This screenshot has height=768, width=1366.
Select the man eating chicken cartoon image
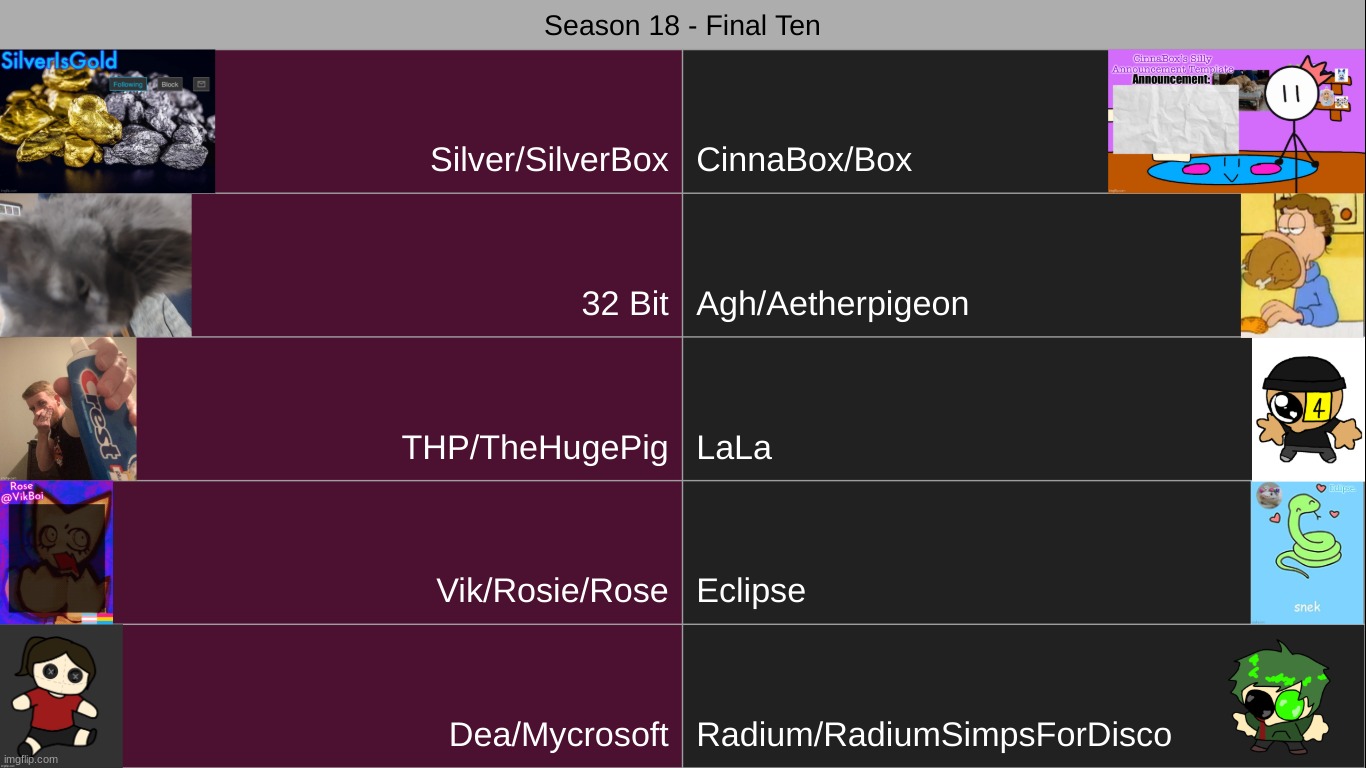pos(1302,265)
